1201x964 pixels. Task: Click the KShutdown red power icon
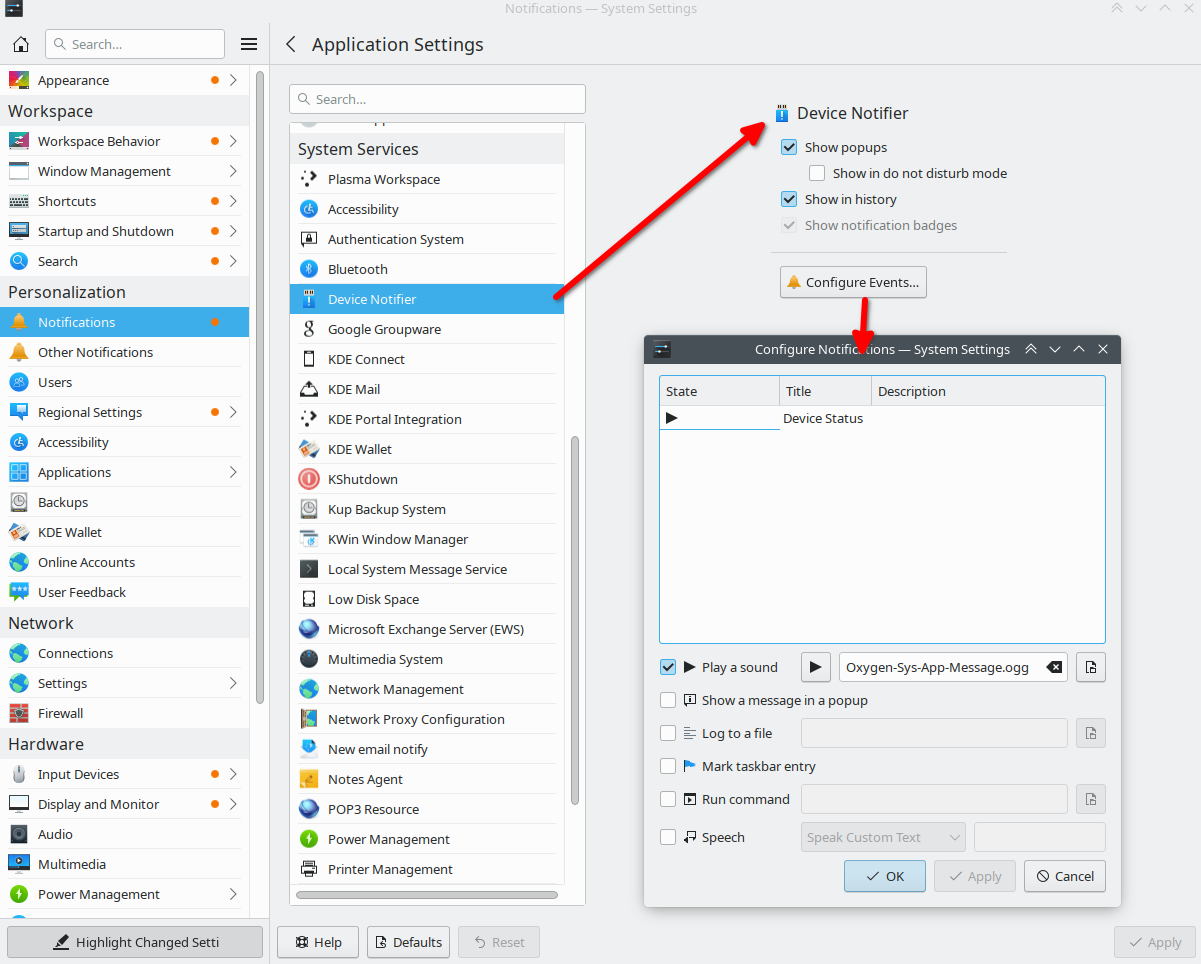pos(309,479)
